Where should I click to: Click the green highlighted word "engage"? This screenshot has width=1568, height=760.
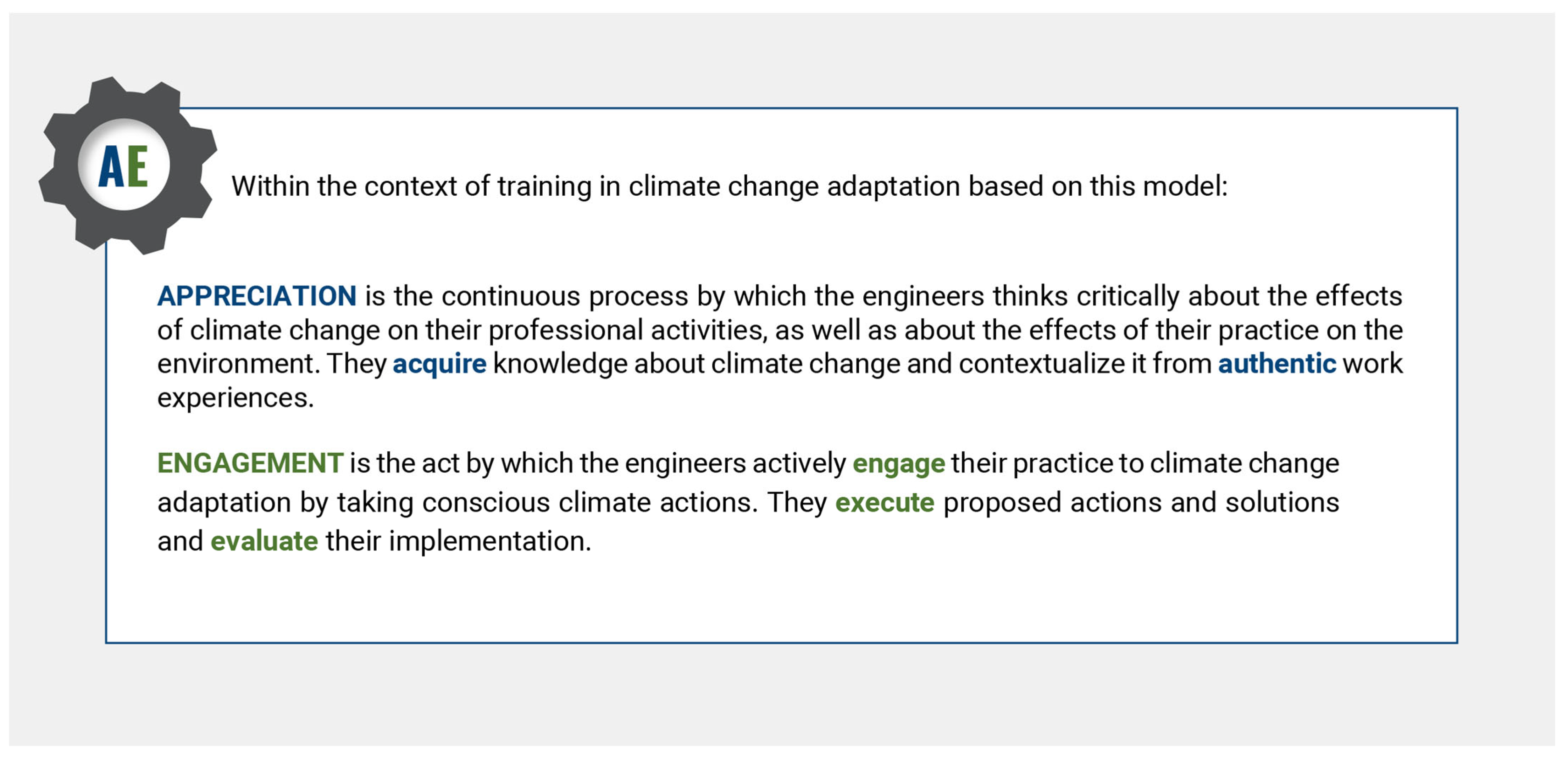coord(898,464)
